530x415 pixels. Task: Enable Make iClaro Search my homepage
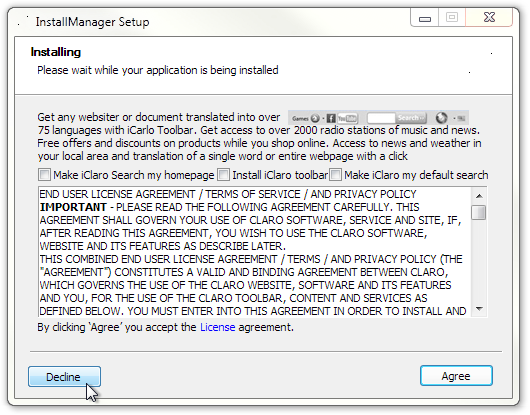coord(44,175)
